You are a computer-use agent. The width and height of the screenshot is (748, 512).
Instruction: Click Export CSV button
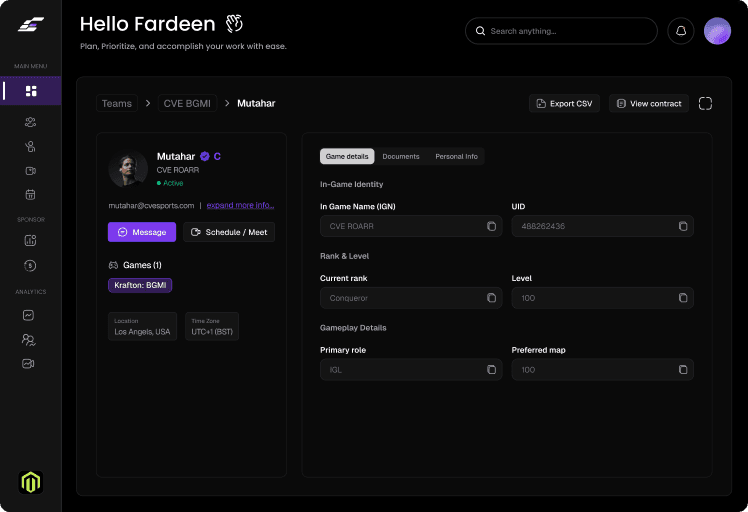(x=564, y=104)
